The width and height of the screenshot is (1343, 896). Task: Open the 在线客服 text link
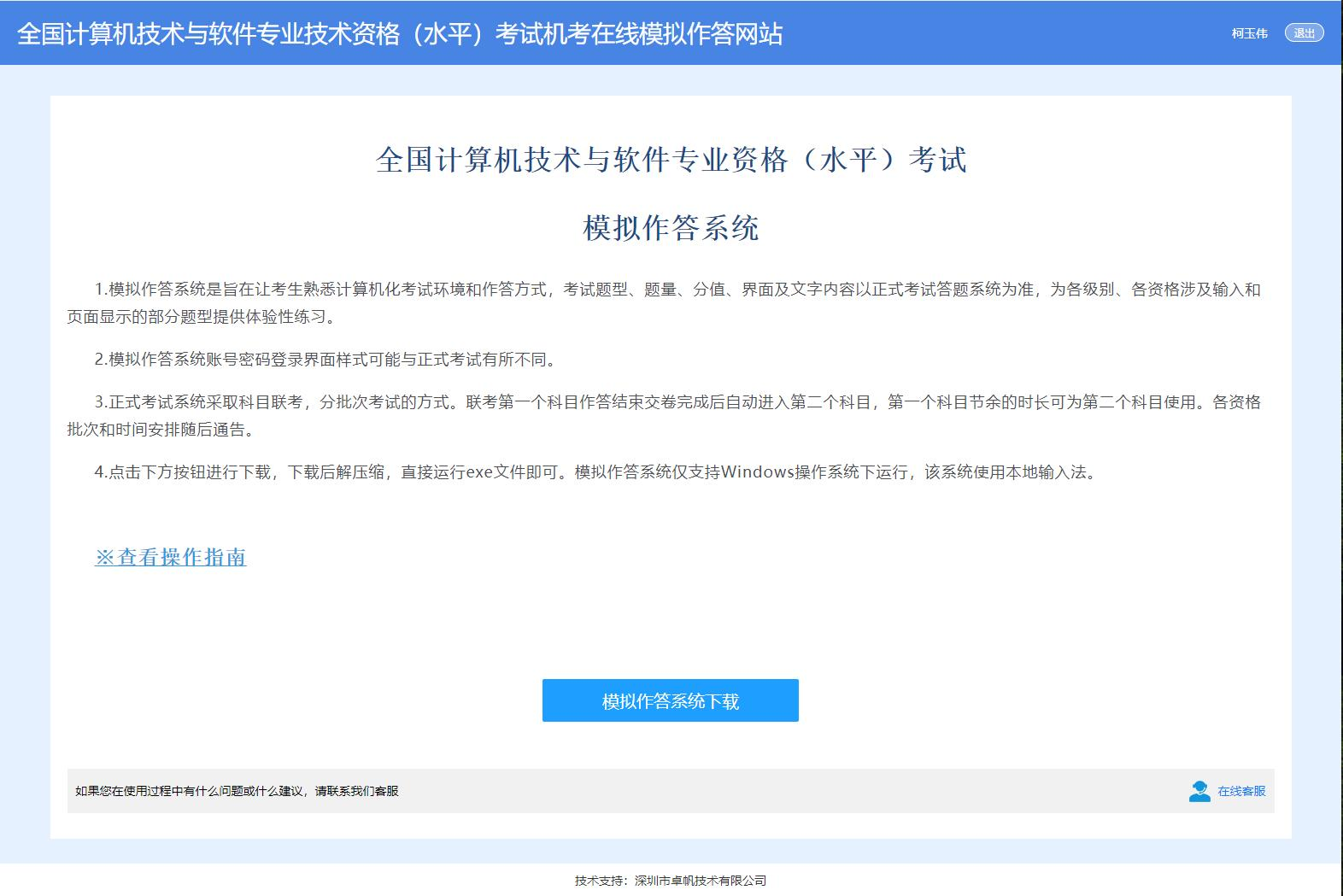1241,791
